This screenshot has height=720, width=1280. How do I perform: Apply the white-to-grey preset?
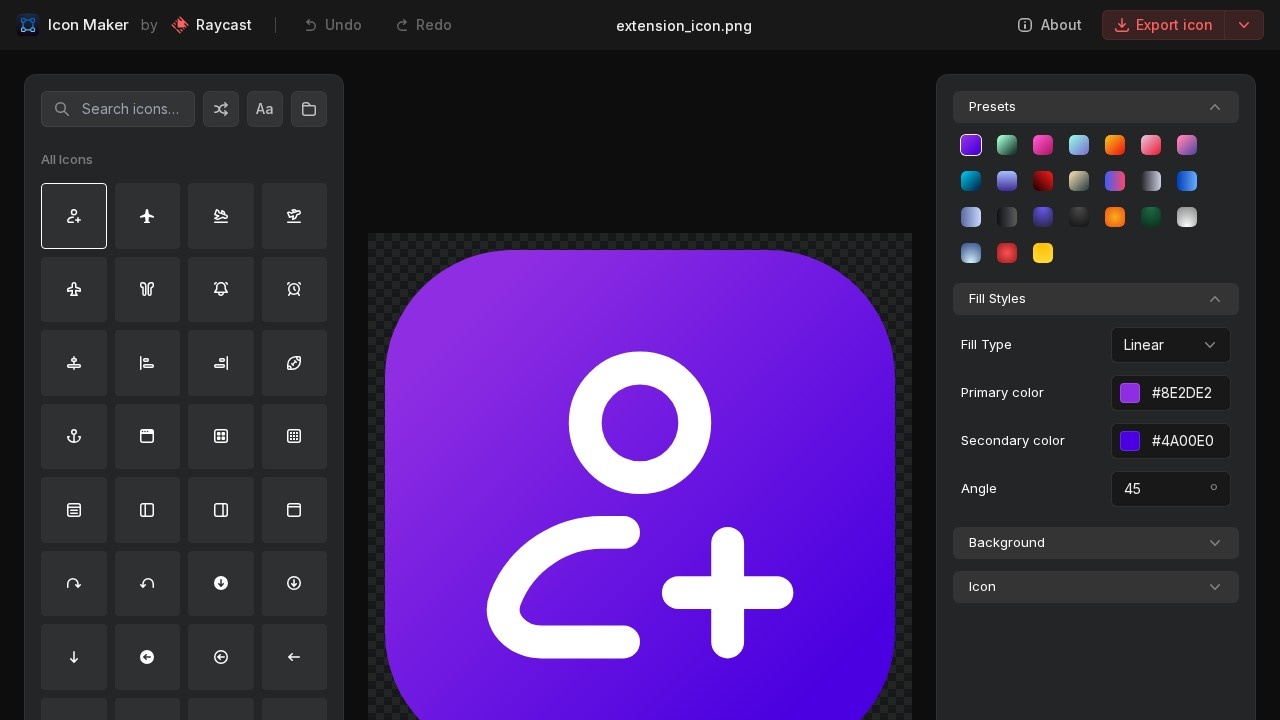click(1187, 217)
